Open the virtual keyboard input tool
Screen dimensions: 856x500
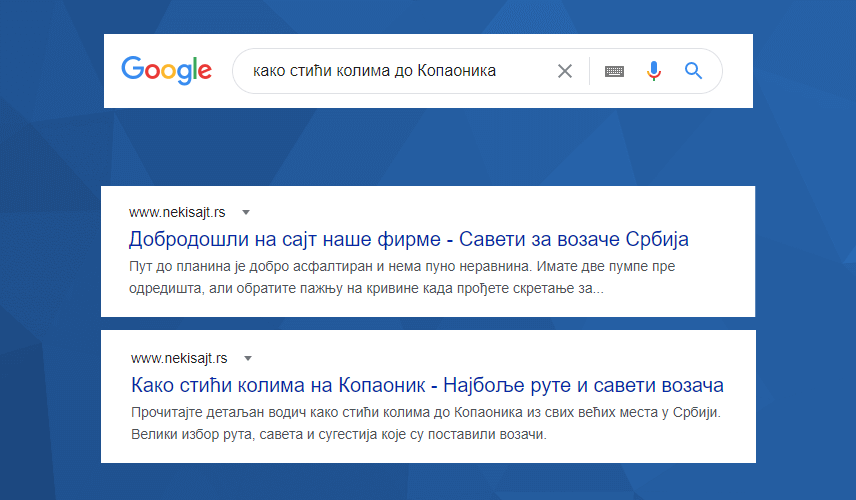[614, 71]
